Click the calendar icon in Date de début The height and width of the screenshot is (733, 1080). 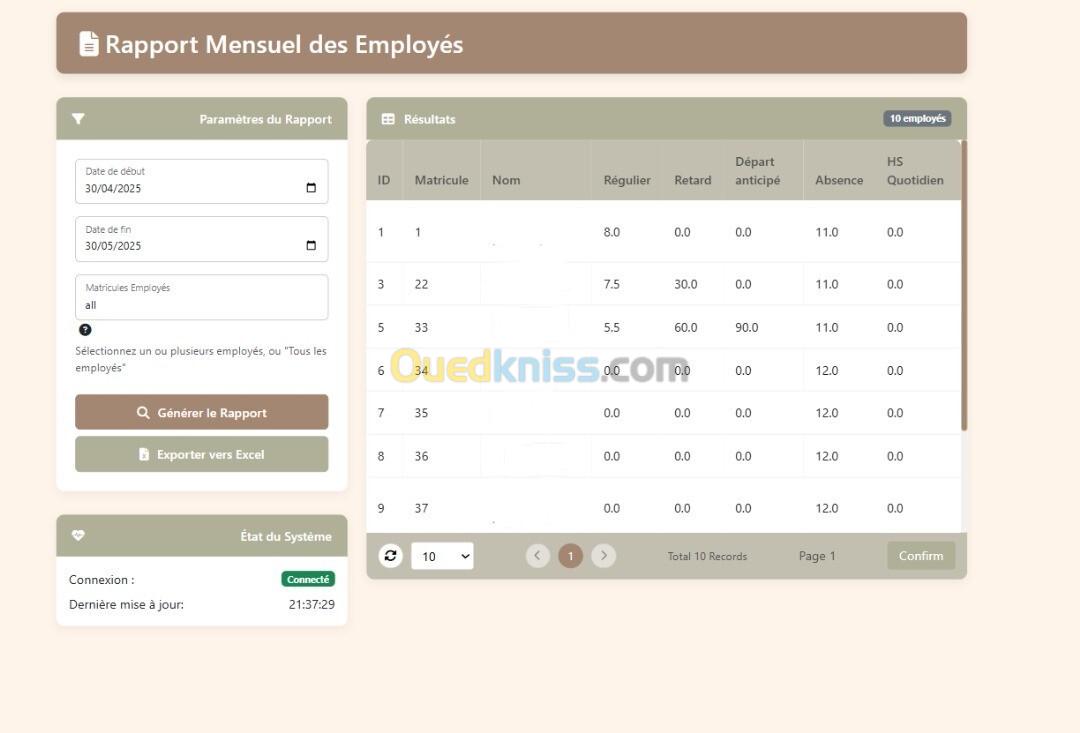tap(311, 188)
